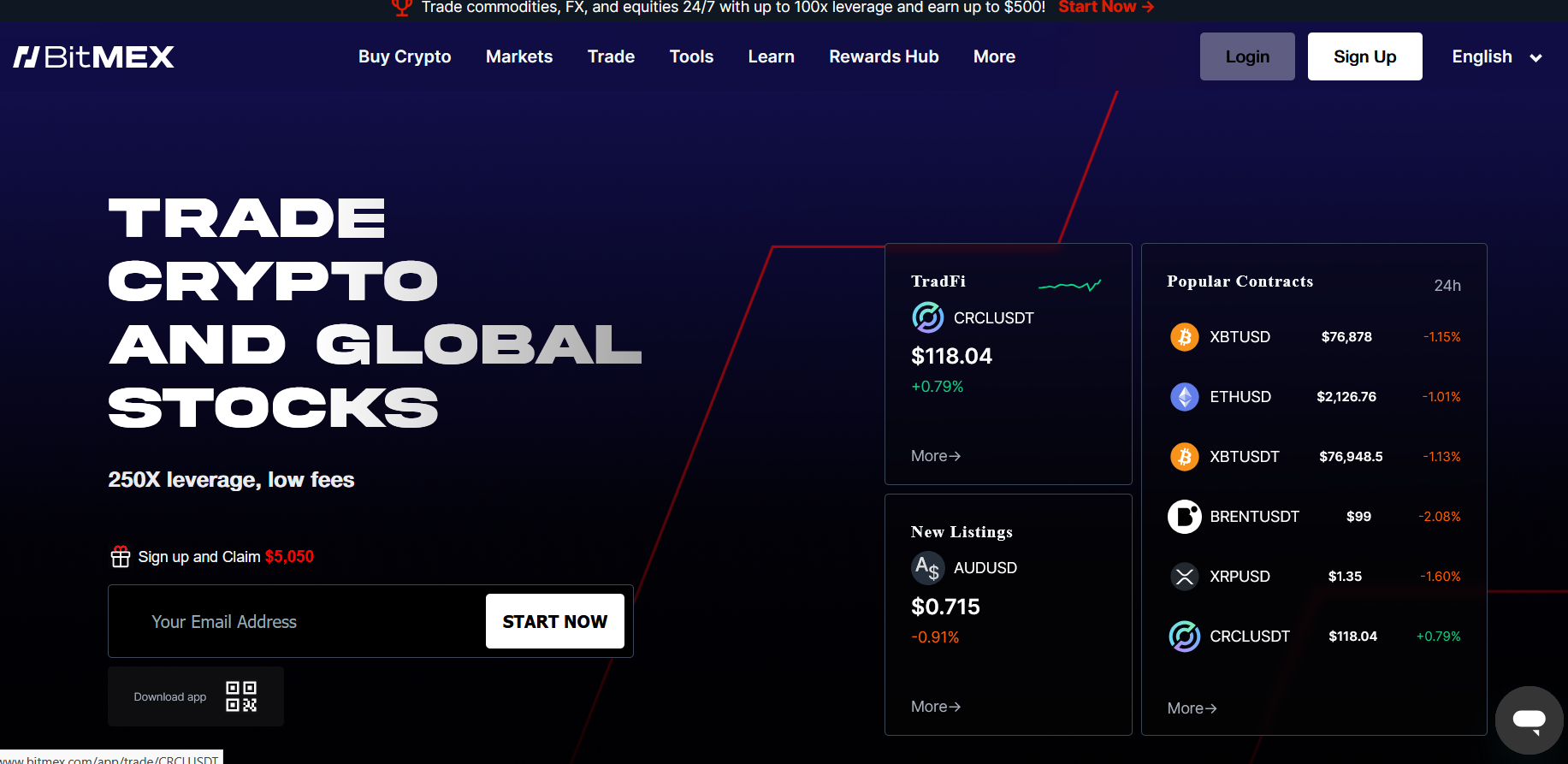Viewport: 1568px width, 764px height.
Task: Click the $118.04 price in TradFi card
Action: pyautogui.click(x=952, y=356)
